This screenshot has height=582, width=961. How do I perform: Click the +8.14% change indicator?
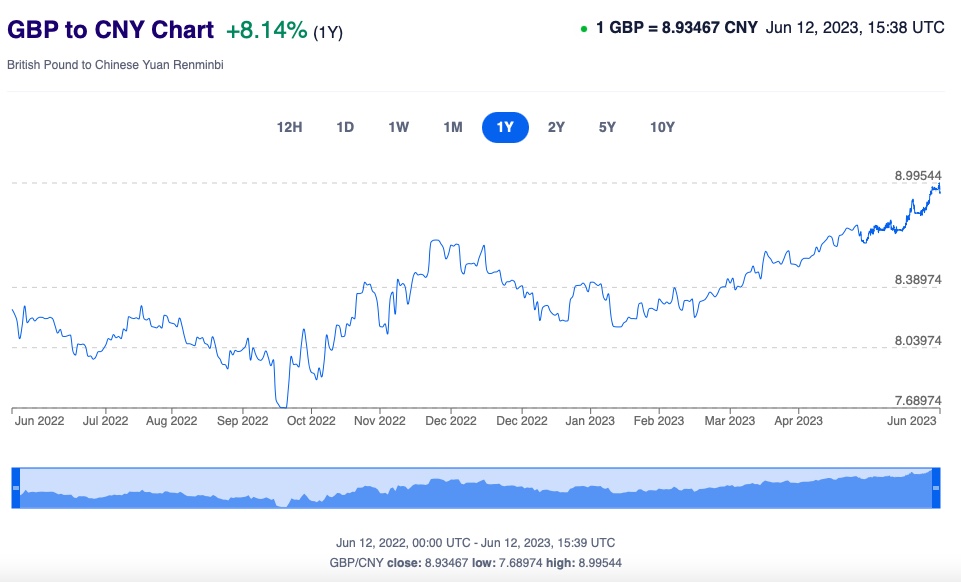pyautogui.click(x=266, y=30)
